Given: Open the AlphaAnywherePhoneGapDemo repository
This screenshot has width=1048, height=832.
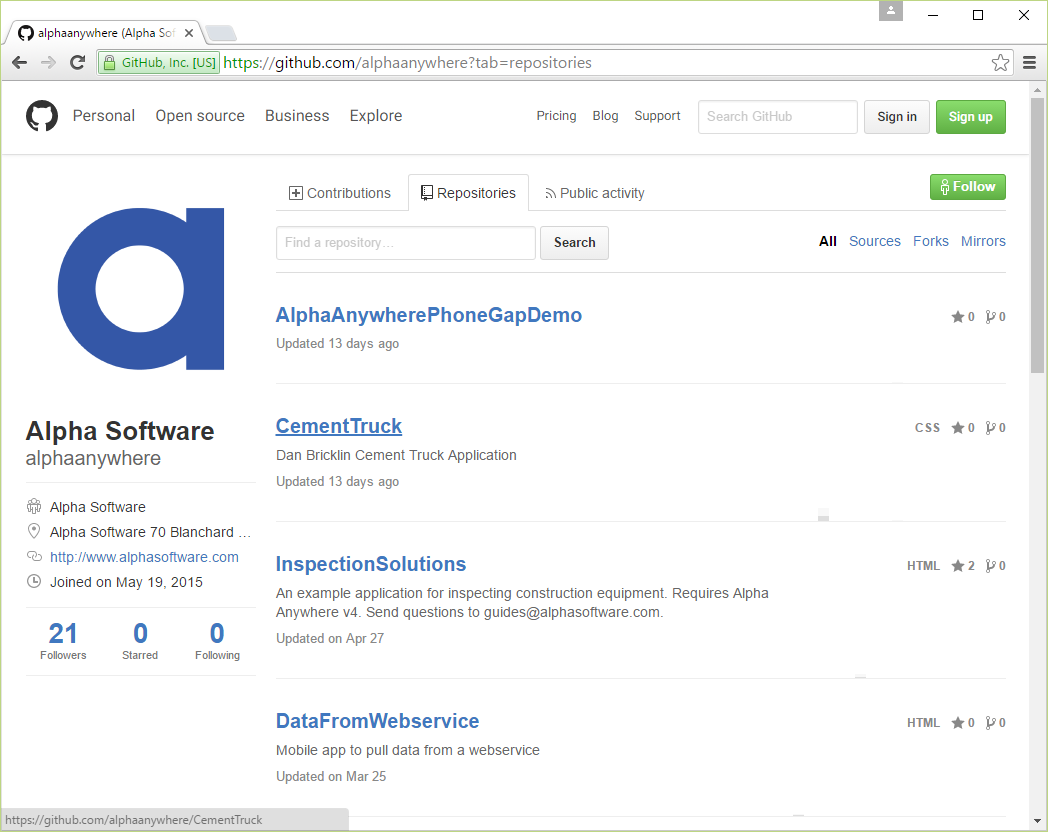Looking at the screenshot, I should (429, 315).
